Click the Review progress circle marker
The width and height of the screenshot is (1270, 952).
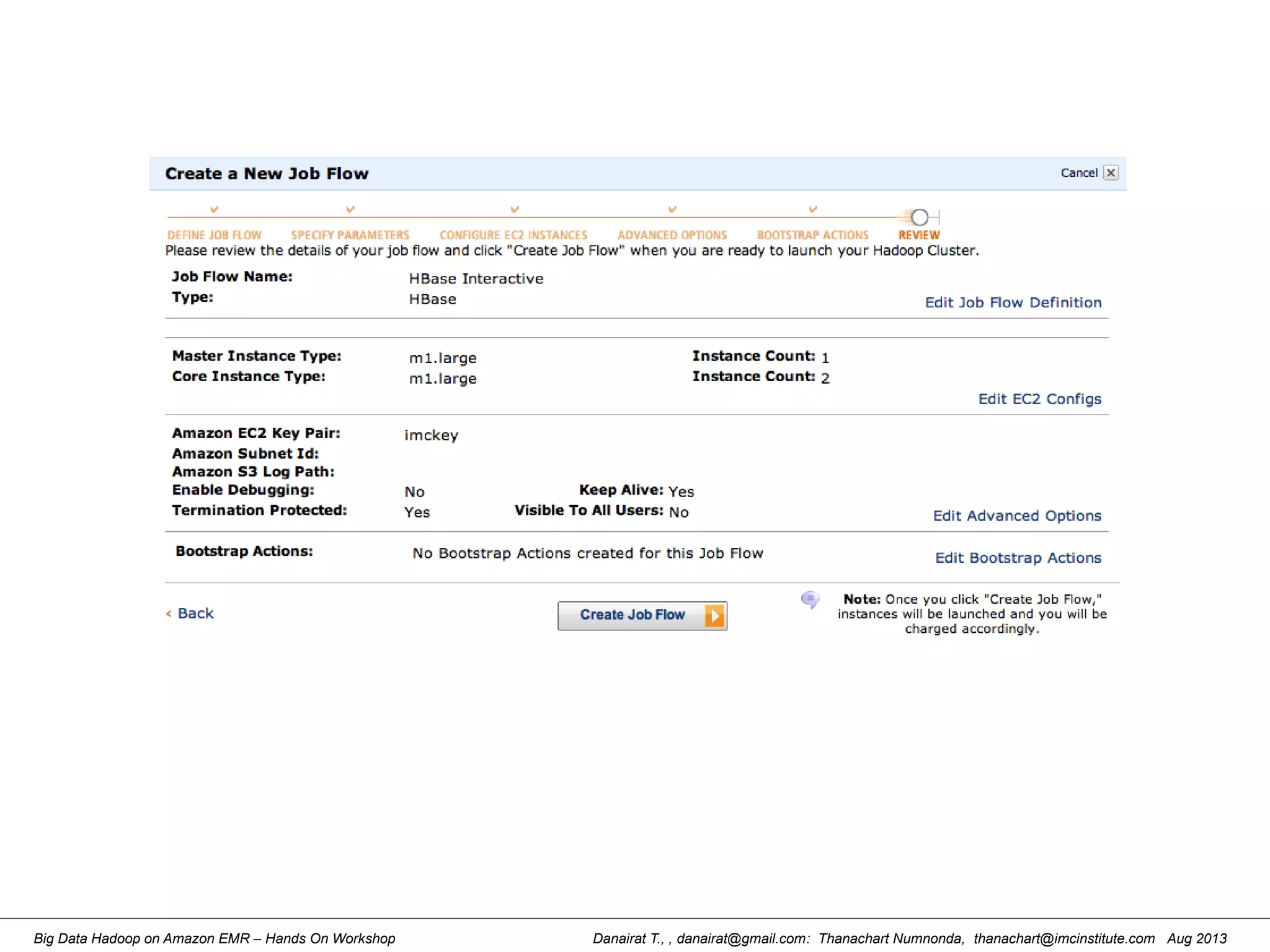(920, 217)
